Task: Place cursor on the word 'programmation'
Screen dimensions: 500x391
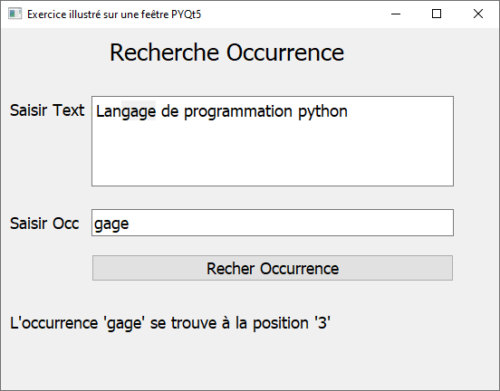Action: 238,112
